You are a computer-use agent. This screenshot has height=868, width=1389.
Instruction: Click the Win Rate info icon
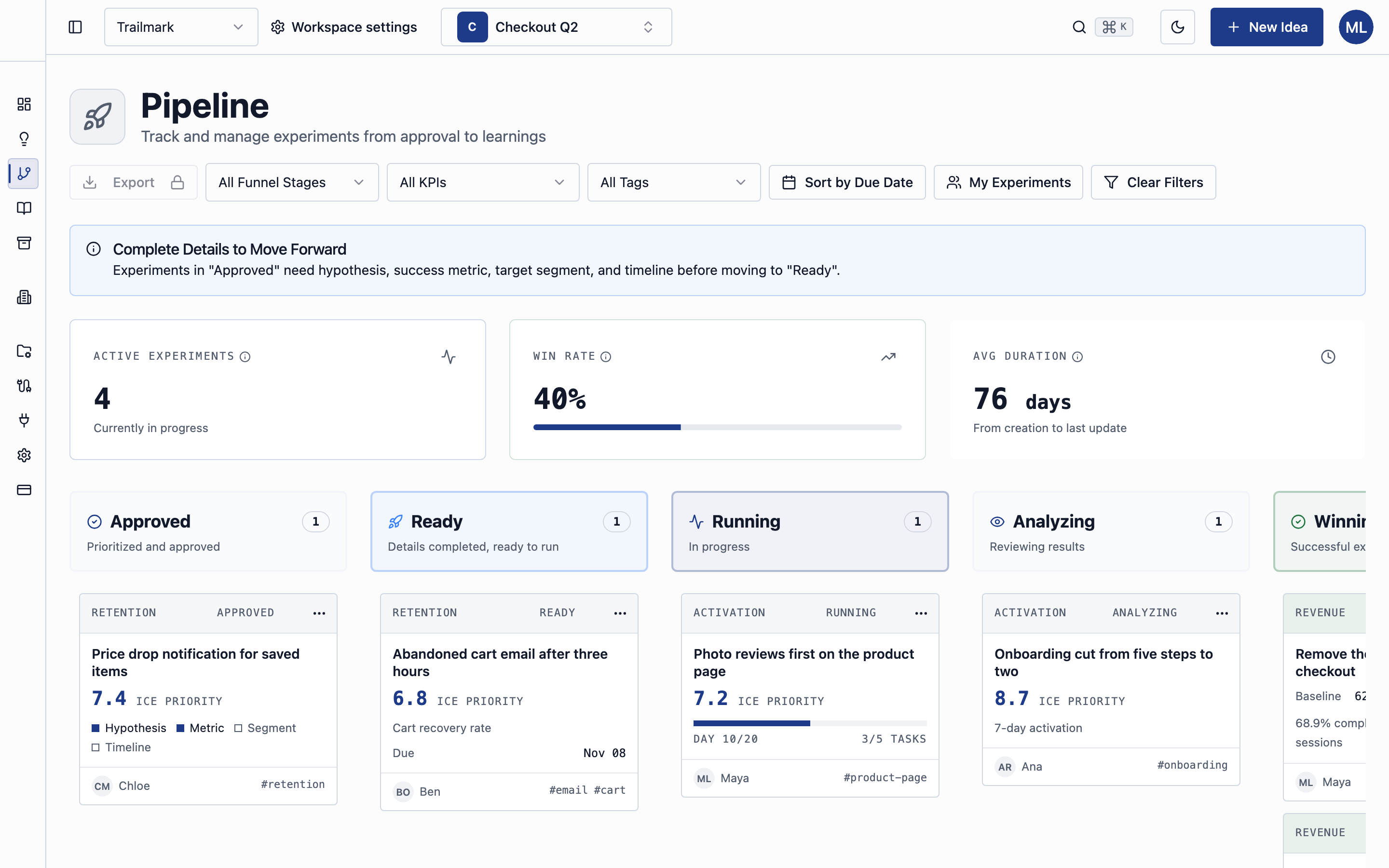(606, 356)
